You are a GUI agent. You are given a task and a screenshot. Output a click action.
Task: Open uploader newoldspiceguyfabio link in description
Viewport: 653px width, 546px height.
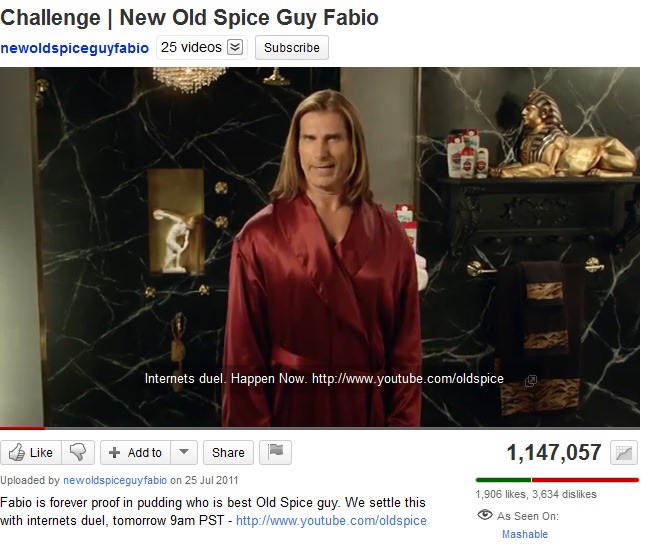115,480
